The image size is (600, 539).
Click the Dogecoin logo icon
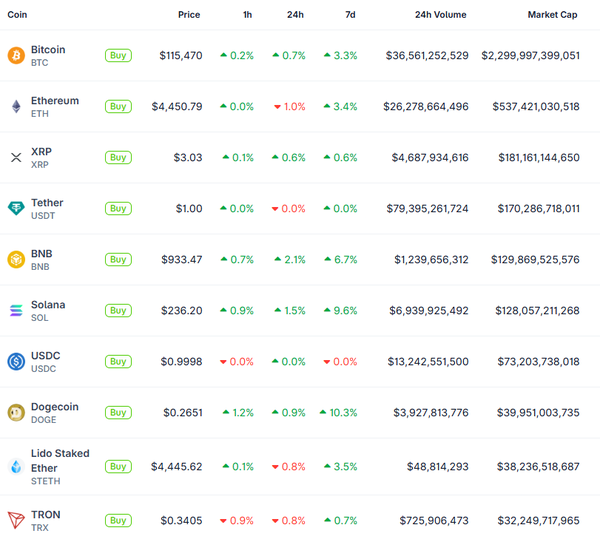click(x=16, y=412)
